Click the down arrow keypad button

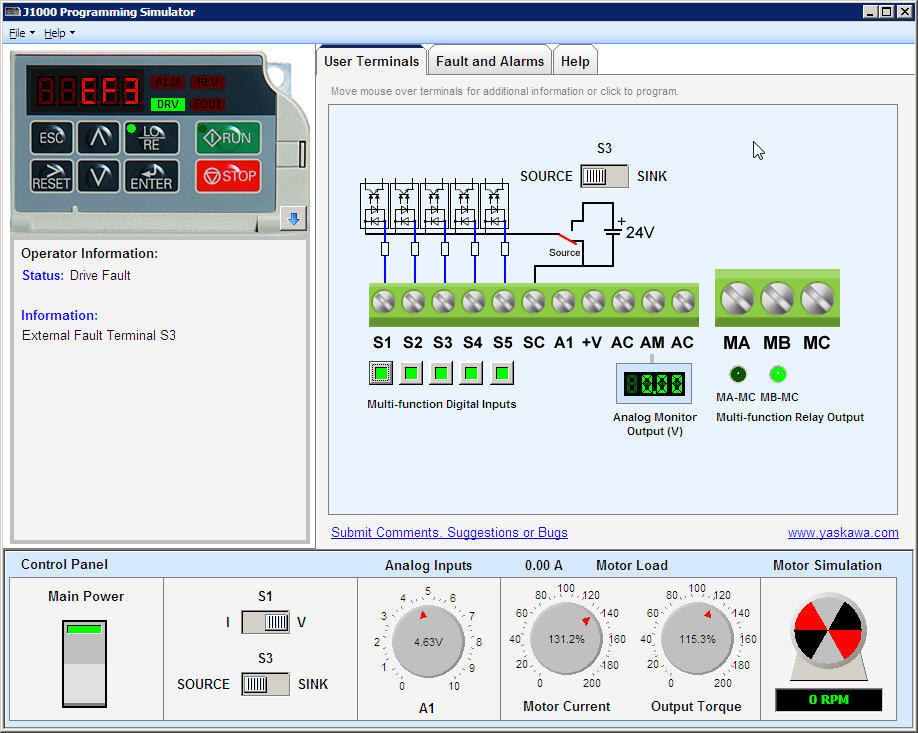pyautogui.click(x=98, y=176)
